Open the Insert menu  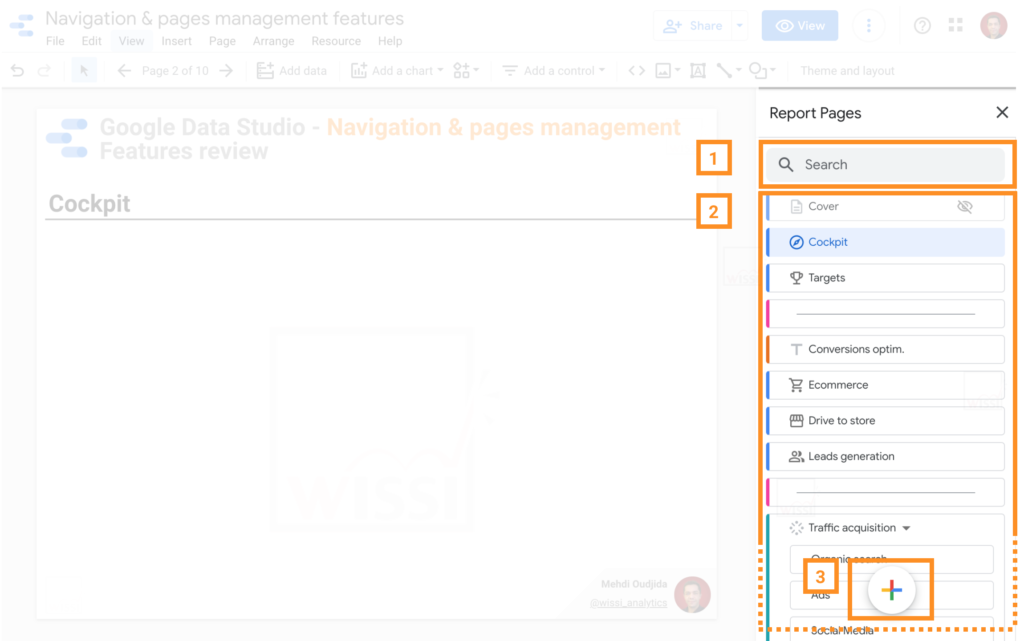pos(176,41)
